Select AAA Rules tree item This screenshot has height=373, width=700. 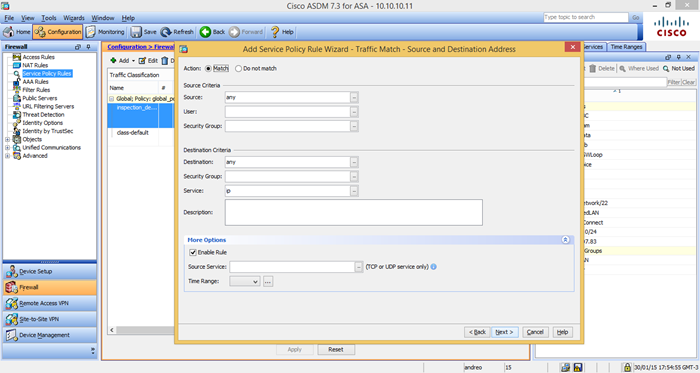pyautogui.click(x=35, y=82)
